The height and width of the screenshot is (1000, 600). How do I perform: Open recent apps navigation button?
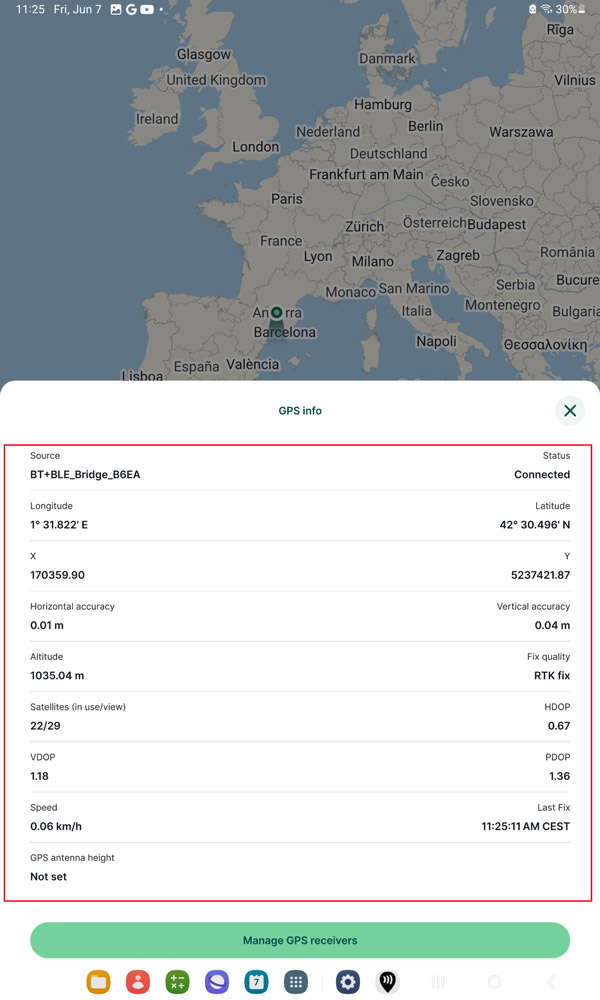pyautogui.click(x=436, y=982)
